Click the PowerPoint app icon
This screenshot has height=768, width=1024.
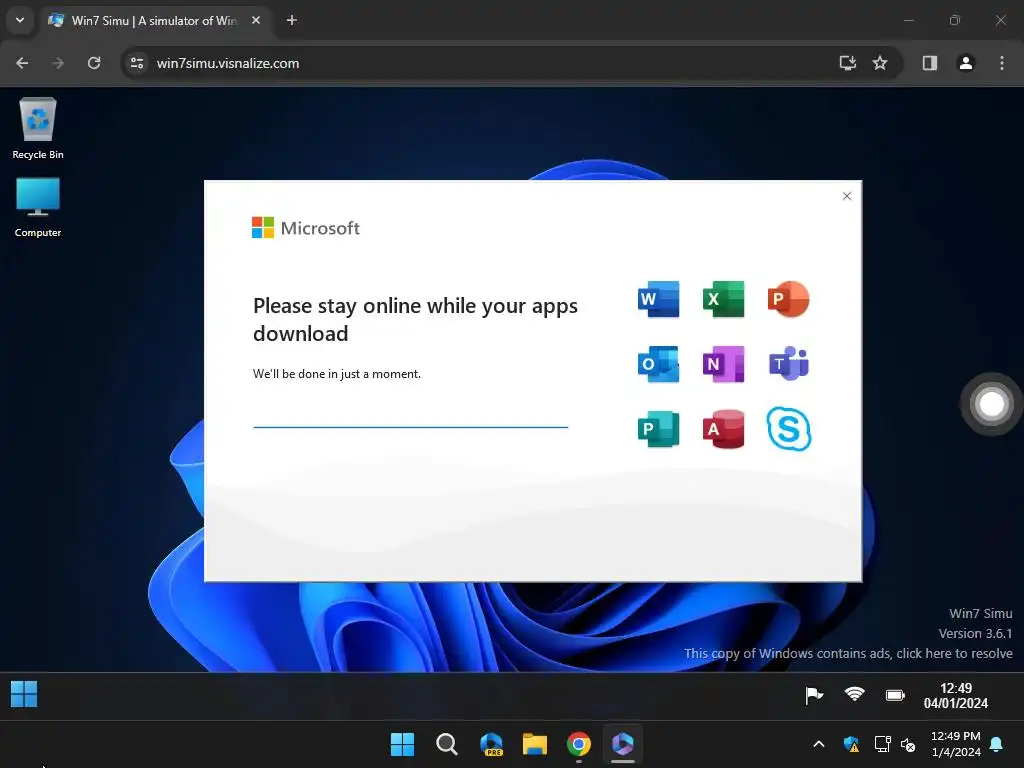coord(788,299)
